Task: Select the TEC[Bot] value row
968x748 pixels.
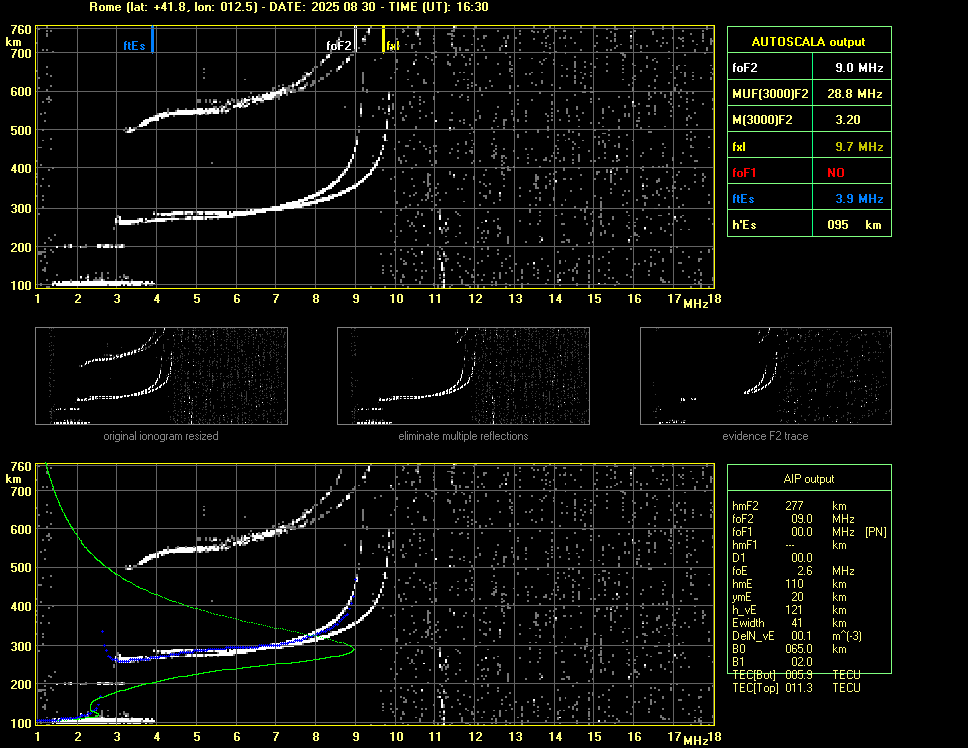Action: 796,675
